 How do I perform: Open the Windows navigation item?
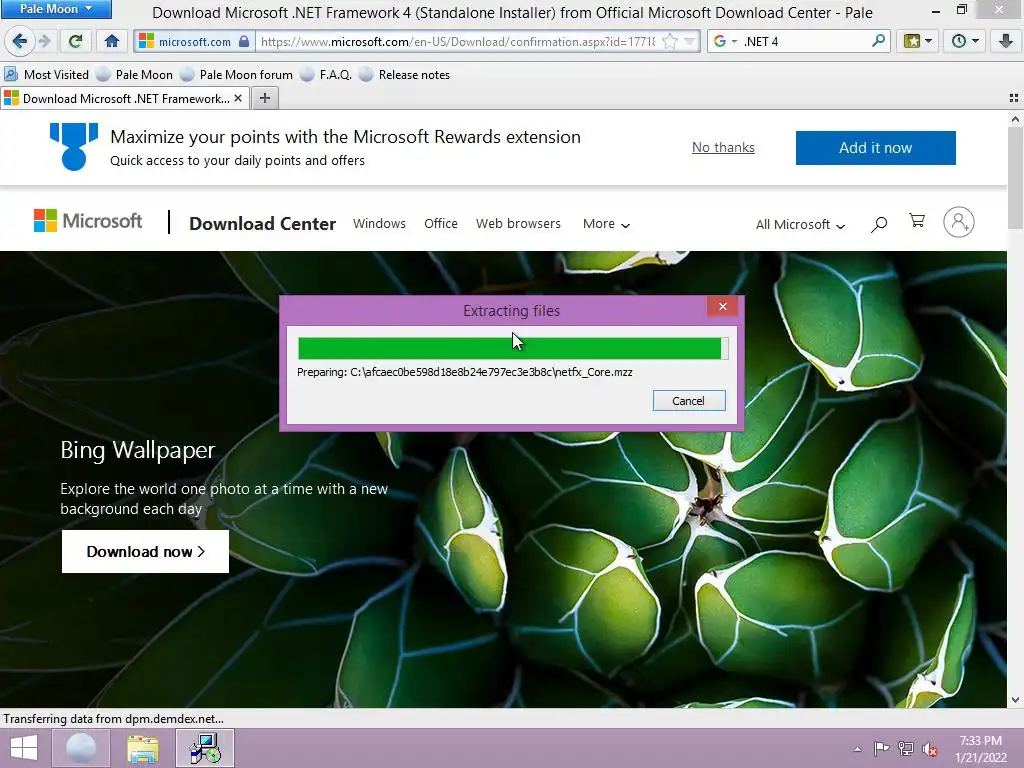(379, 223)
